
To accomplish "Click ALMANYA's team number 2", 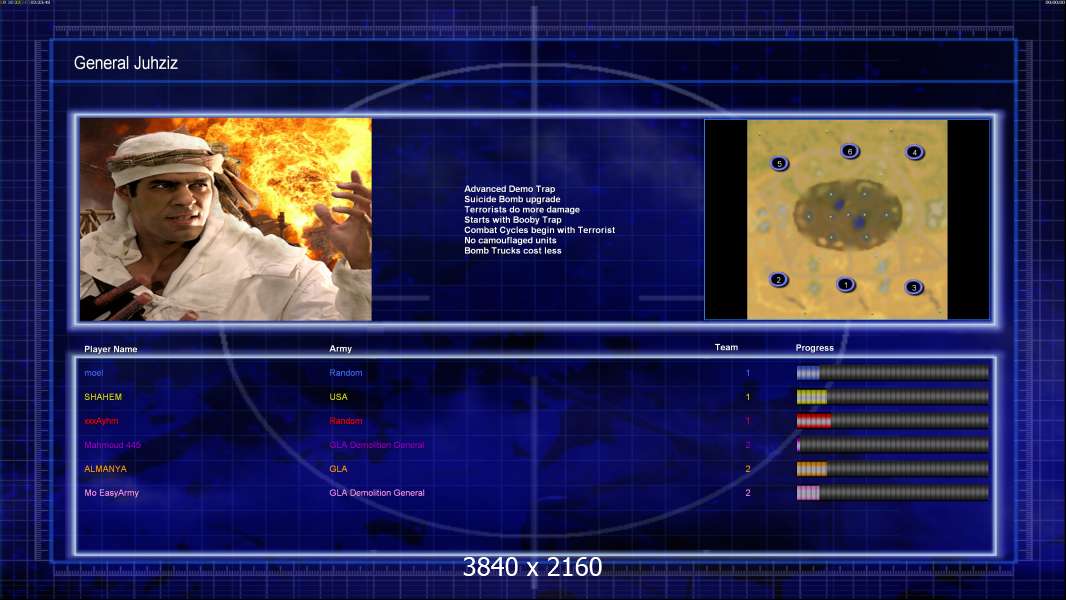I will pos(748,469).
